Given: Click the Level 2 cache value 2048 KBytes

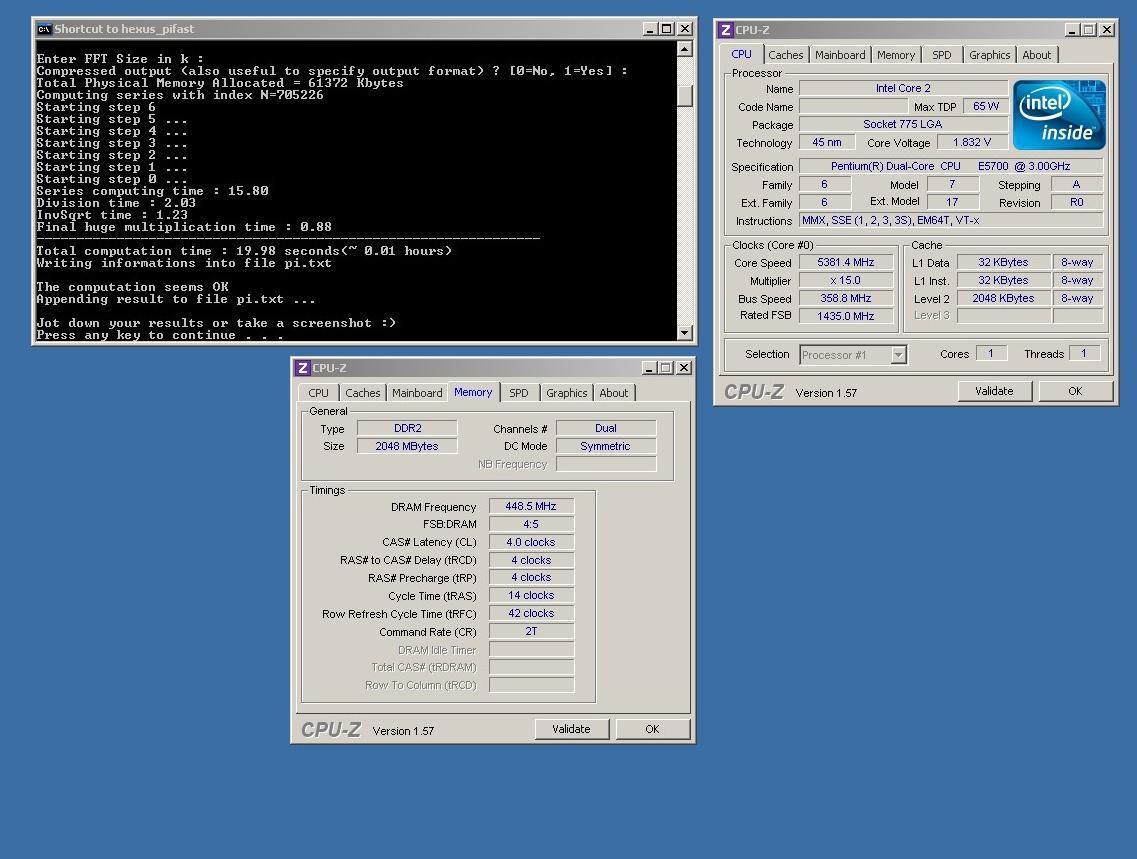Looking at the screenshot, I should (1003, 298).
